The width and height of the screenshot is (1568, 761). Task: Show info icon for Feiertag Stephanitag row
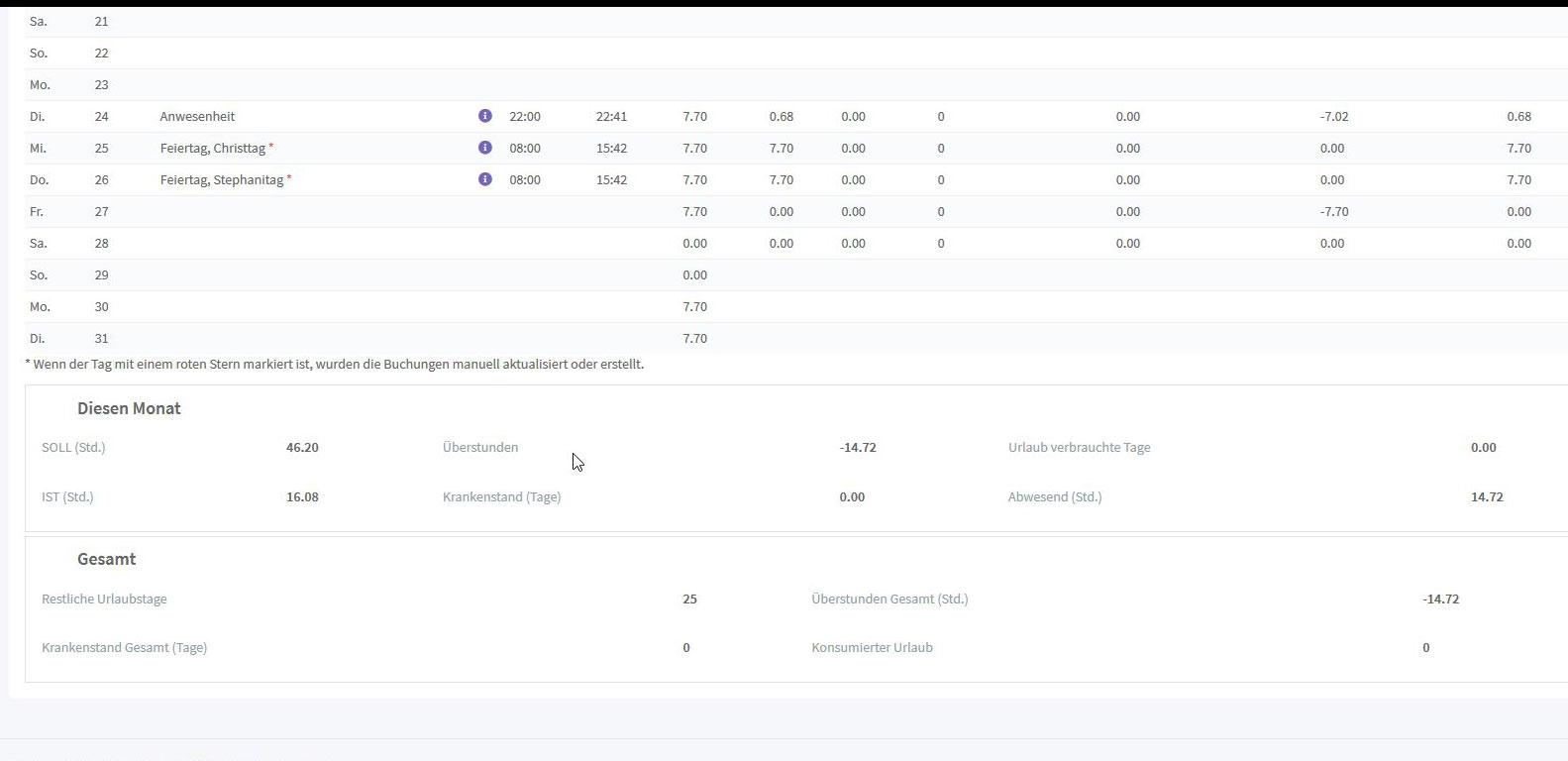point(484,179)
